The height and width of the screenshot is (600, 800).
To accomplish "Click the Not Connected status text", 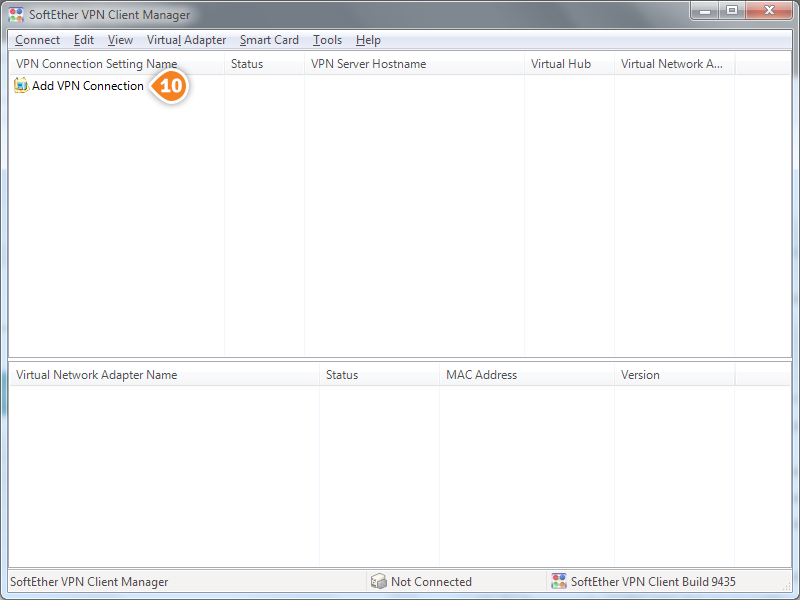I will click(431, 582).
